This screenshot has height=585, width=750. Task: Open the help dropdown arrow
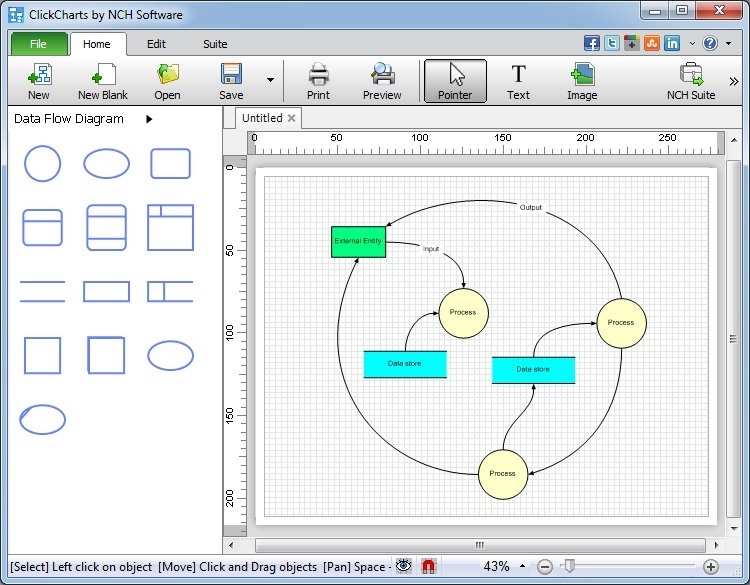point(728,44)
